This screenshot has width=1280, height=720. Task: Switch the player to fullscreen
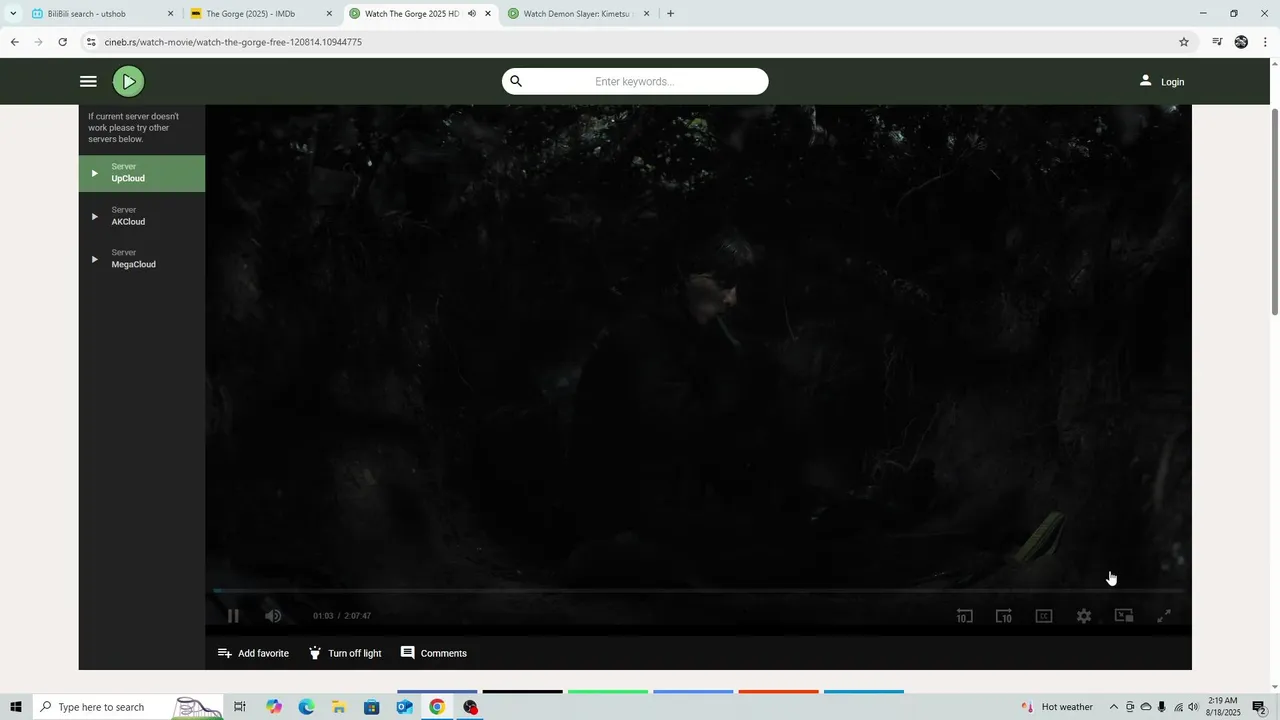tap(1164, 616)
